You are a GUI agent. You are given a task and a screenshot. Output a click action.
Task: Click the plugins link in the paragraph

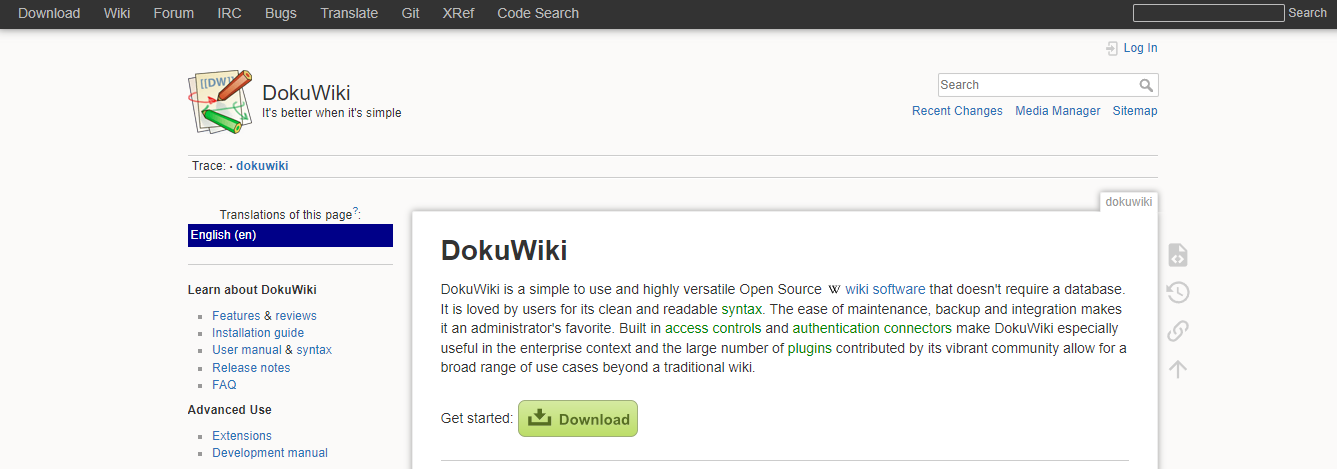pyautogui.click(x=810, y=348)
